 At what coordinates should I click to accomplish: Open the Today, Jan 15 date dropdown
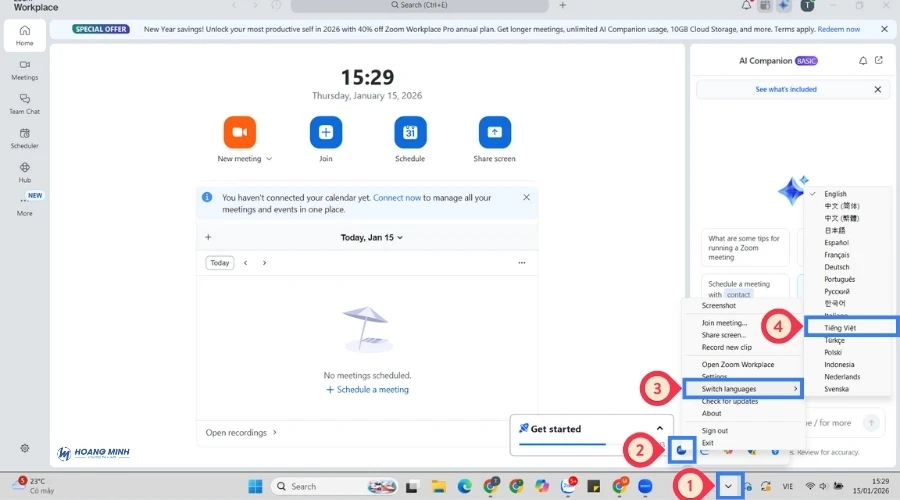point(371,238)
